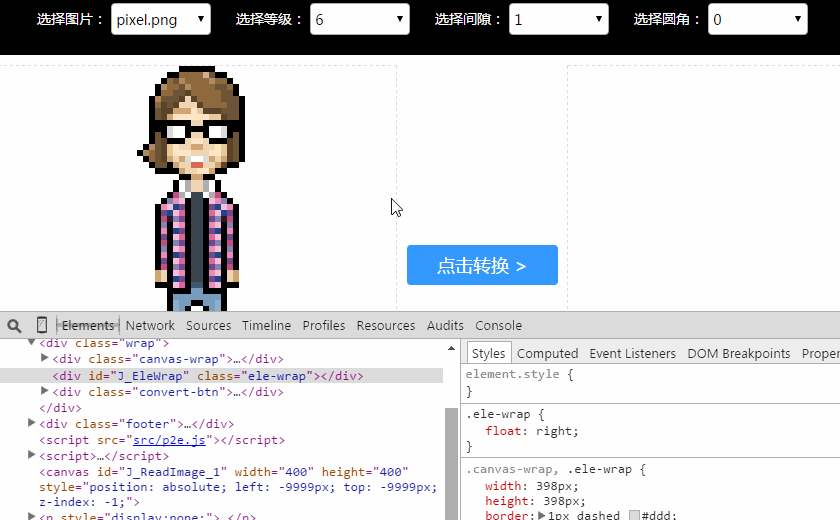Image resolution: width=840 pixels, height=520 pixels.
Task: Click the DOM tree vertical scrollbar thumb
Action: tap(452, 463)
